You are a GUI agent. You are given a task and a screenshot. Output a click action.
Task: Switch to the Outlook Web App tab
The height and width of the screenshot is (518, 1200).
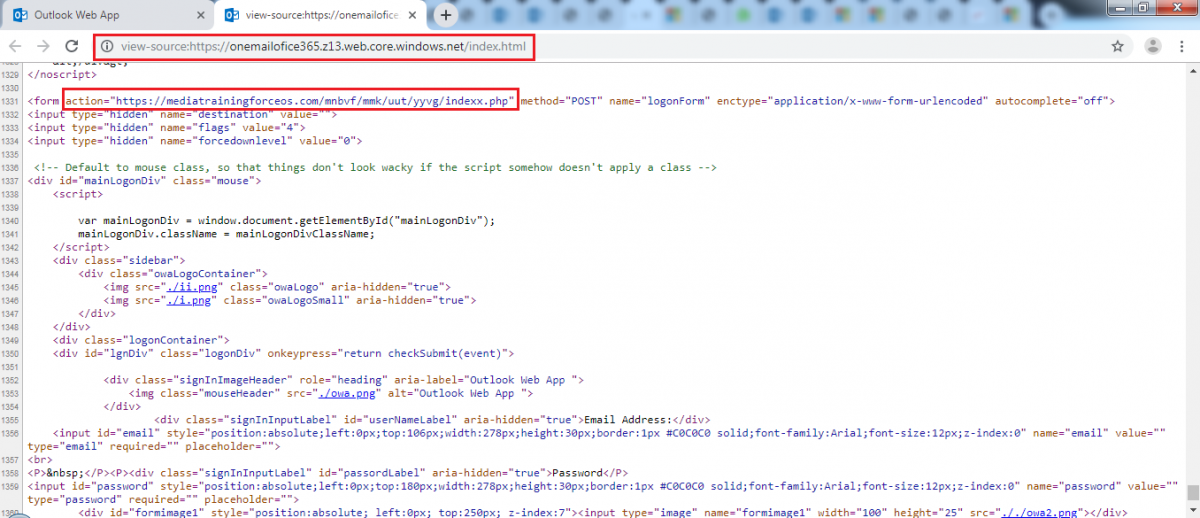point(100,15)
